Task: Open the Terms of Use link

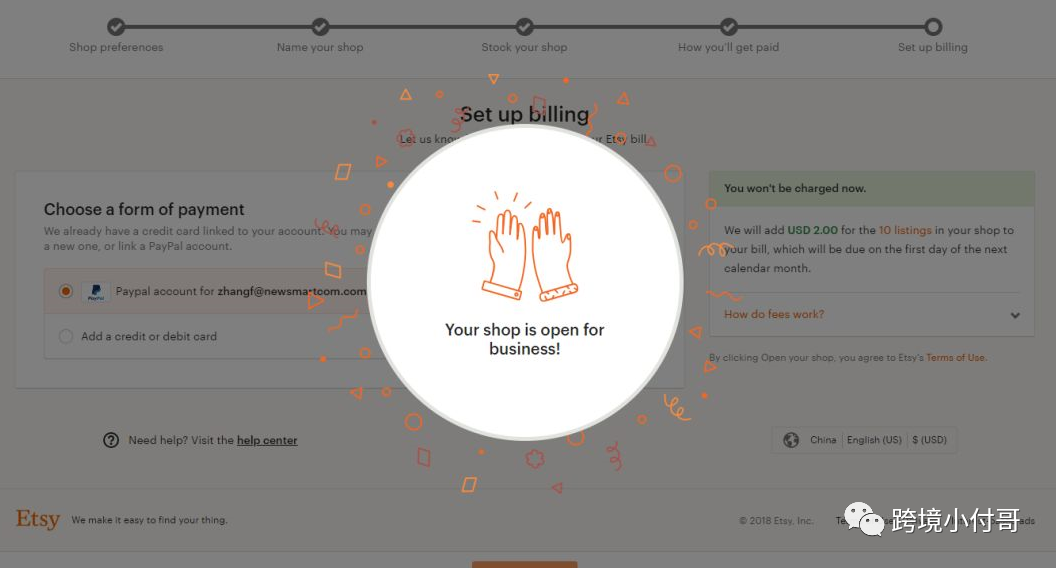Action: point(955,358)
